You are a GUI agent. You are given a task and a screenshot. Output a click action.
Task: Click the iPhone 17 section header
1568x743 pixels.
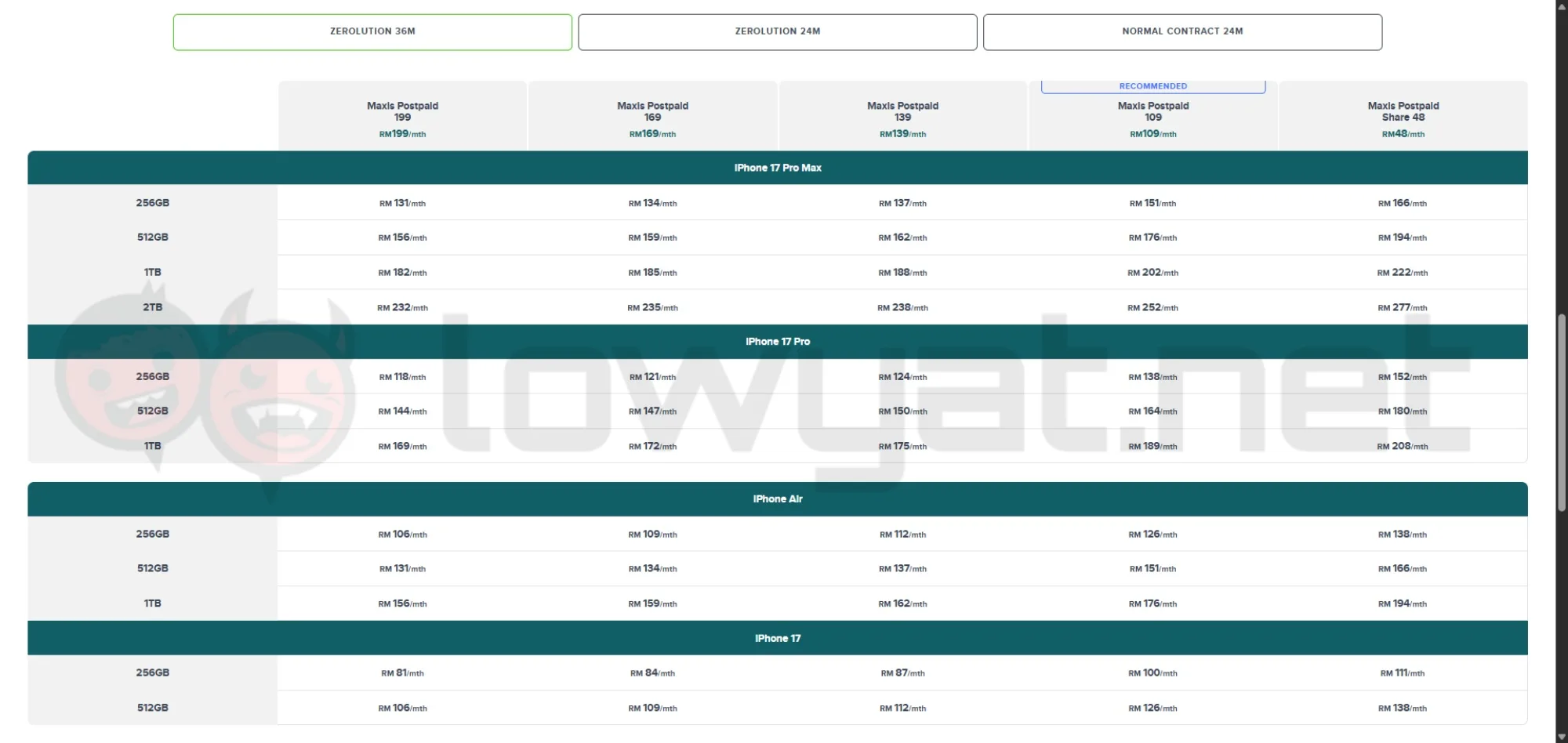coord(778,638)
